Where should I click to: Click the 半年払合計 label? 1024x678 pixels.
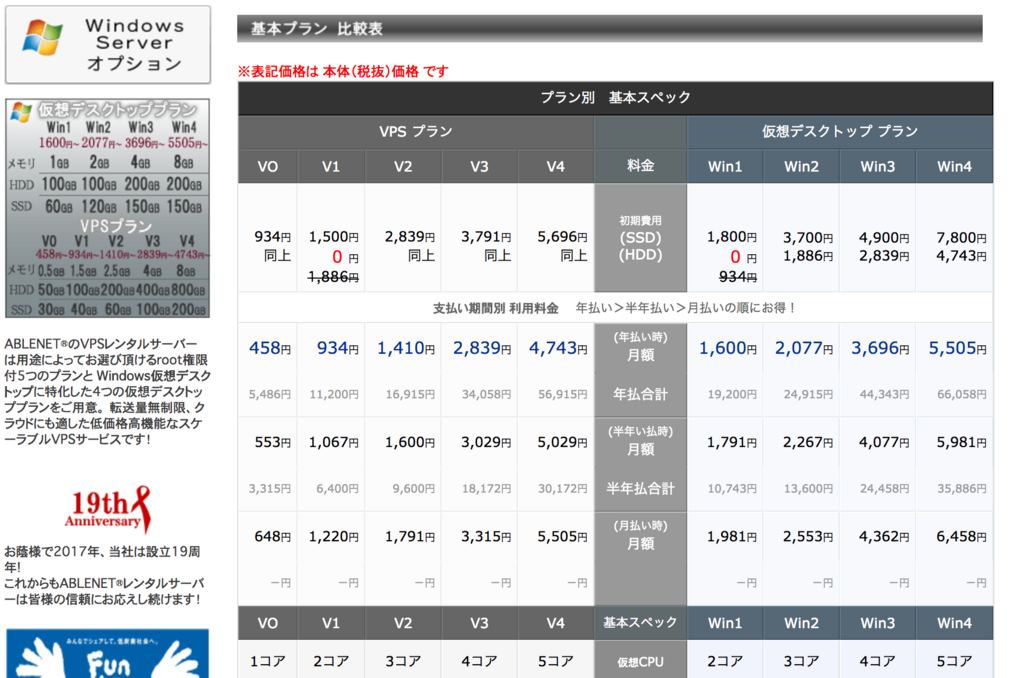pyautogui.click(x=641, y=489)
